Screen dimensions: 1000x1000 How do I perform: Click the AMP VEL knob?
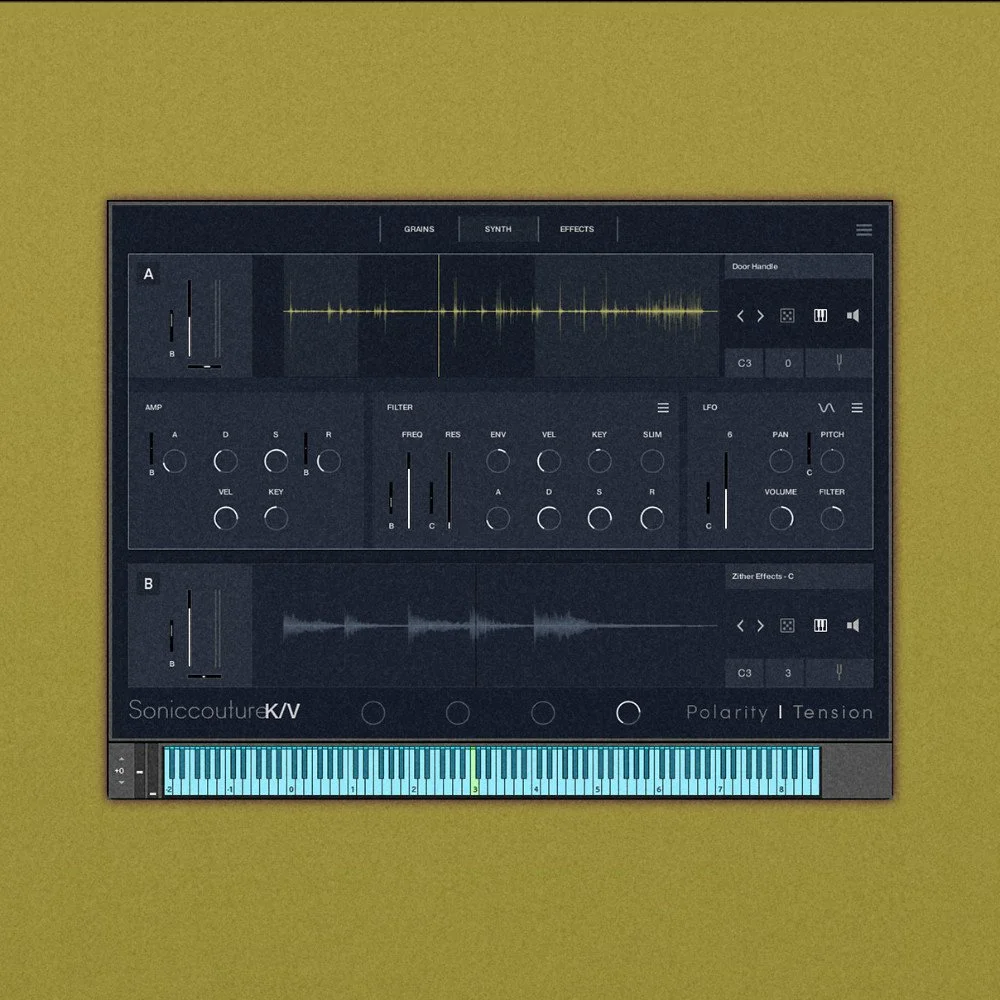(x=225, y=518)
